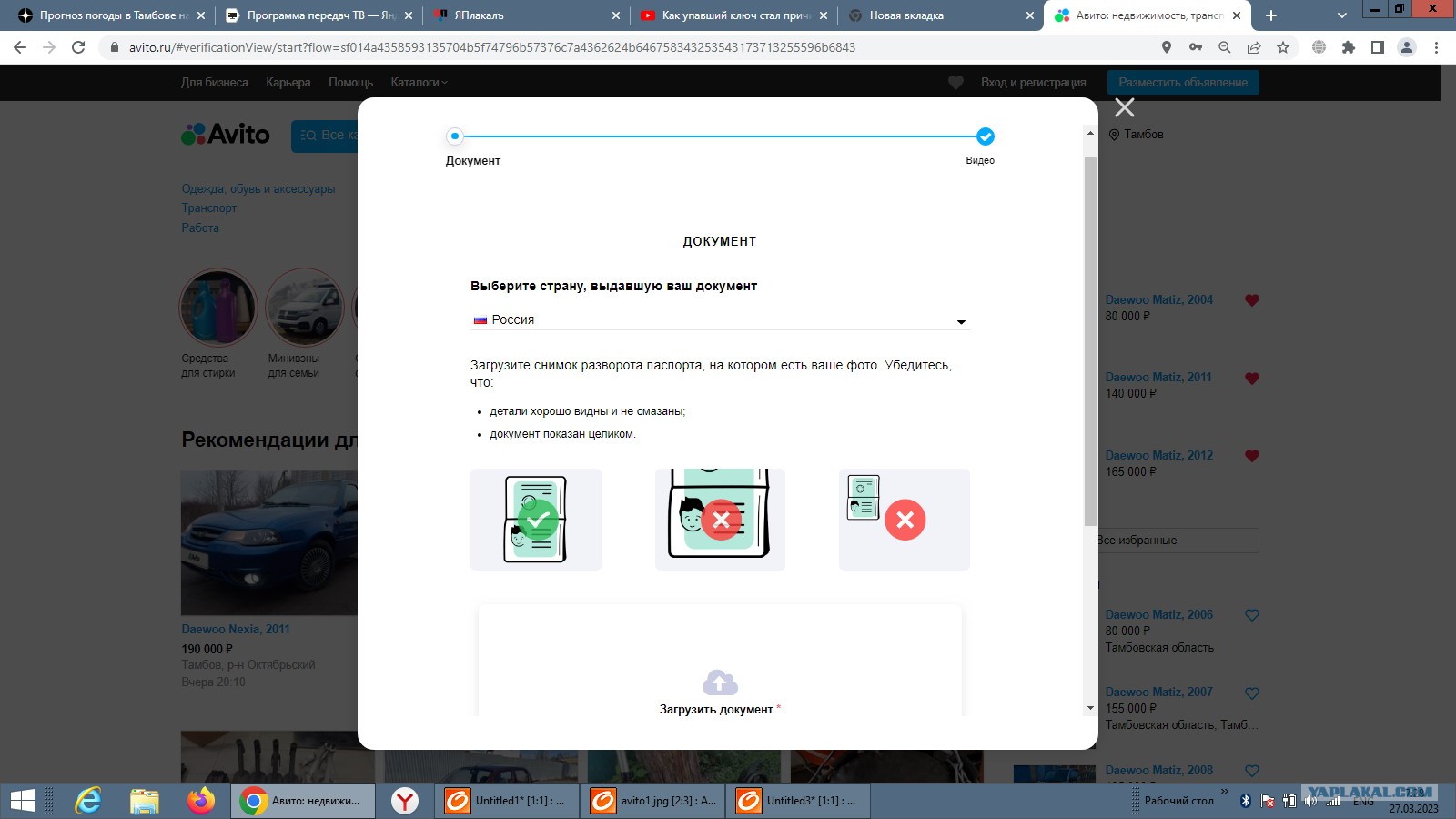The image size is (1456, 819).
Task: Open Yandex Browser from the taskbar
Action: pyautogui.click(x=405, y=801)
